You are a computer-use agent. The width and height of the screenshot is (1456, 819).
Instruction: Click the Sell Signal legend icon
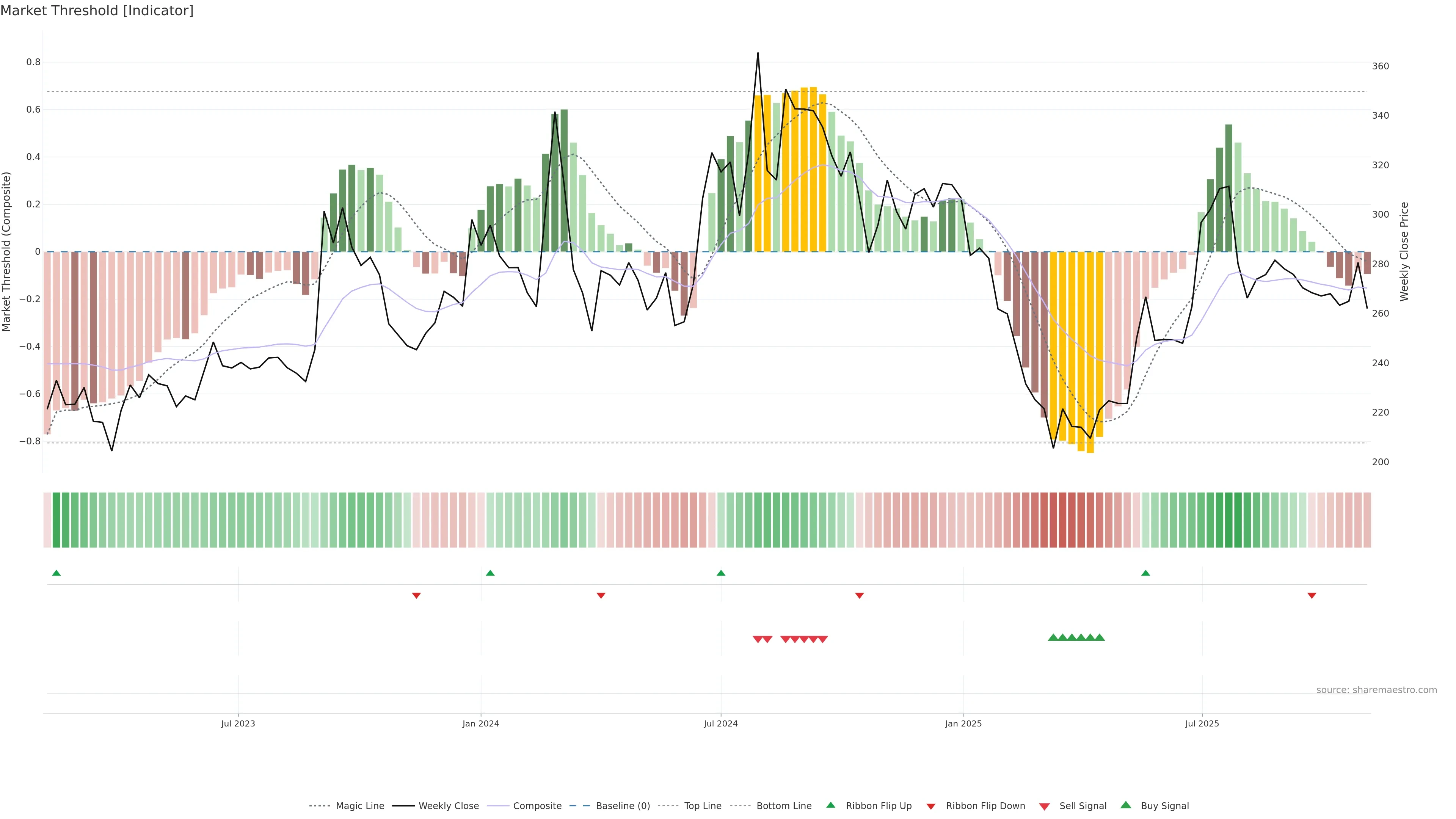(x=1045, y=806)
